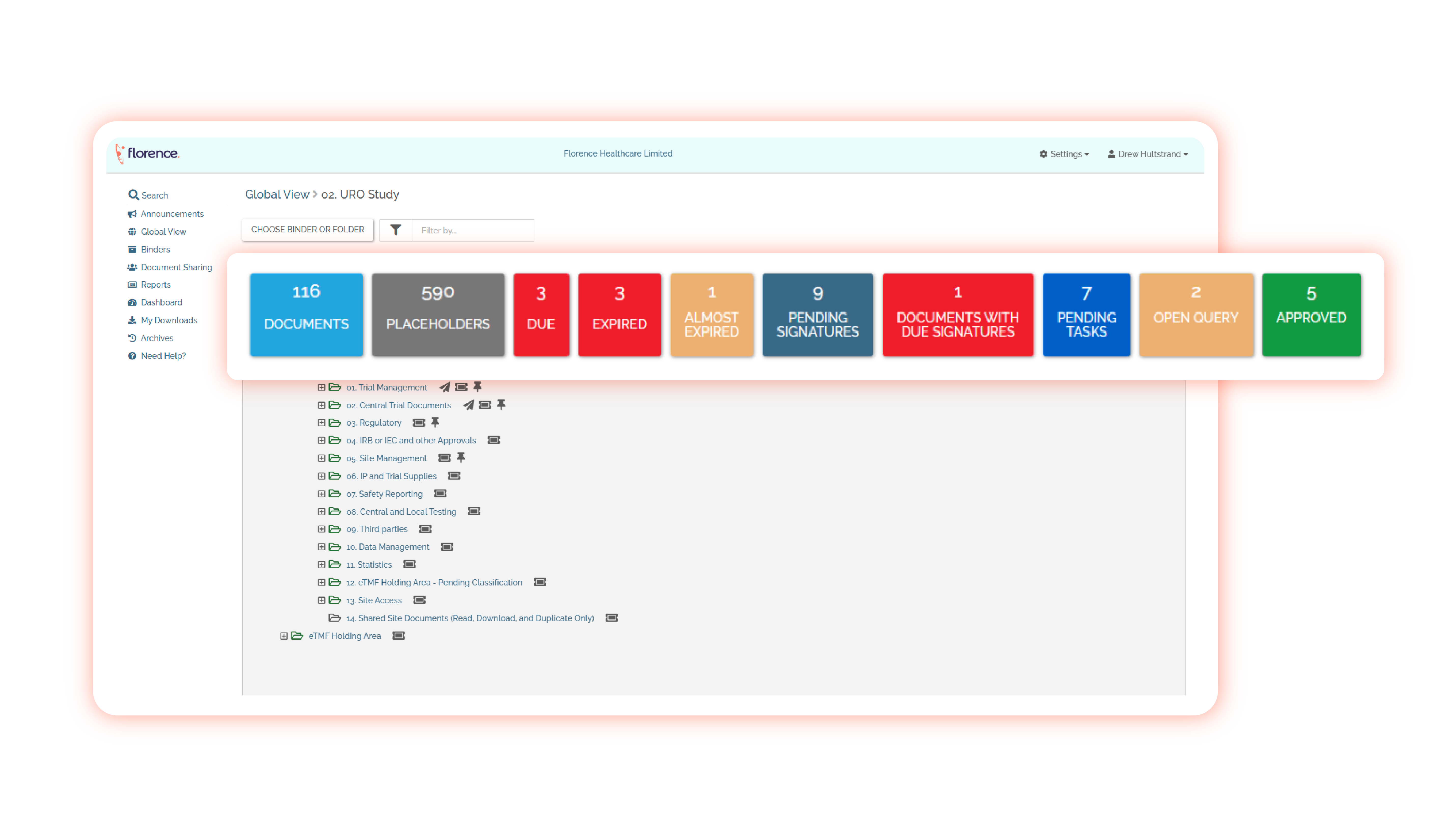Click the 590 Placeholders tile
The image size is (1448, 840).
tap(438, 315)
